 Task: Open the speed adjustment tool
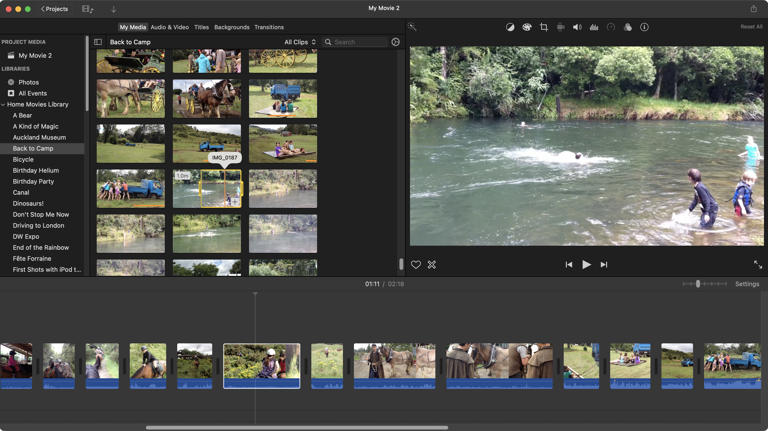point(611,27)
